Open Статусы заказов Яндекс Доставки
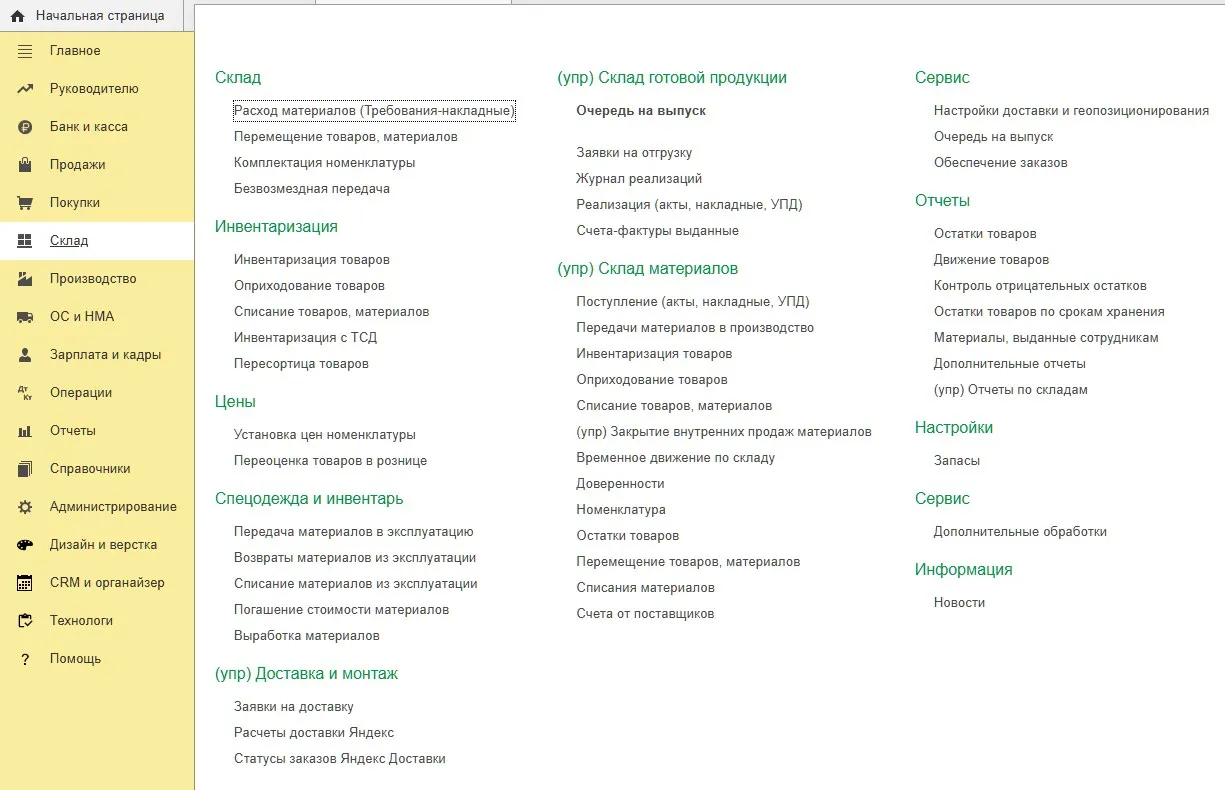The width and height of the screenshot is (1225, 790). [x=340, y=759]
